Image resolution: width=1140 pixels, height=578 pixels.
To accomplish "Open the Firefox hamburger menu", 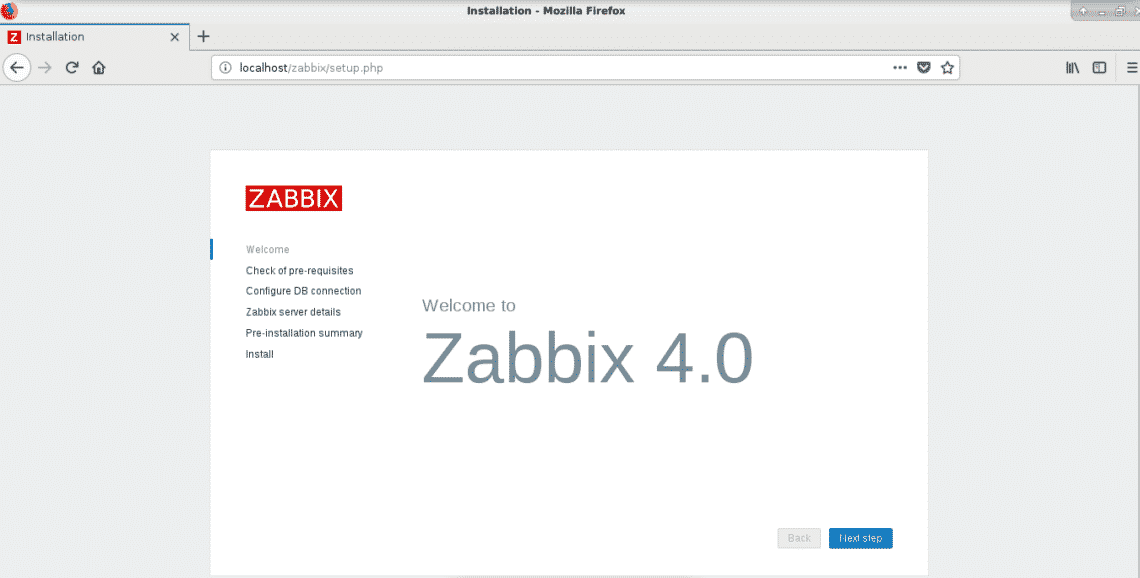I will point(1131,68).
